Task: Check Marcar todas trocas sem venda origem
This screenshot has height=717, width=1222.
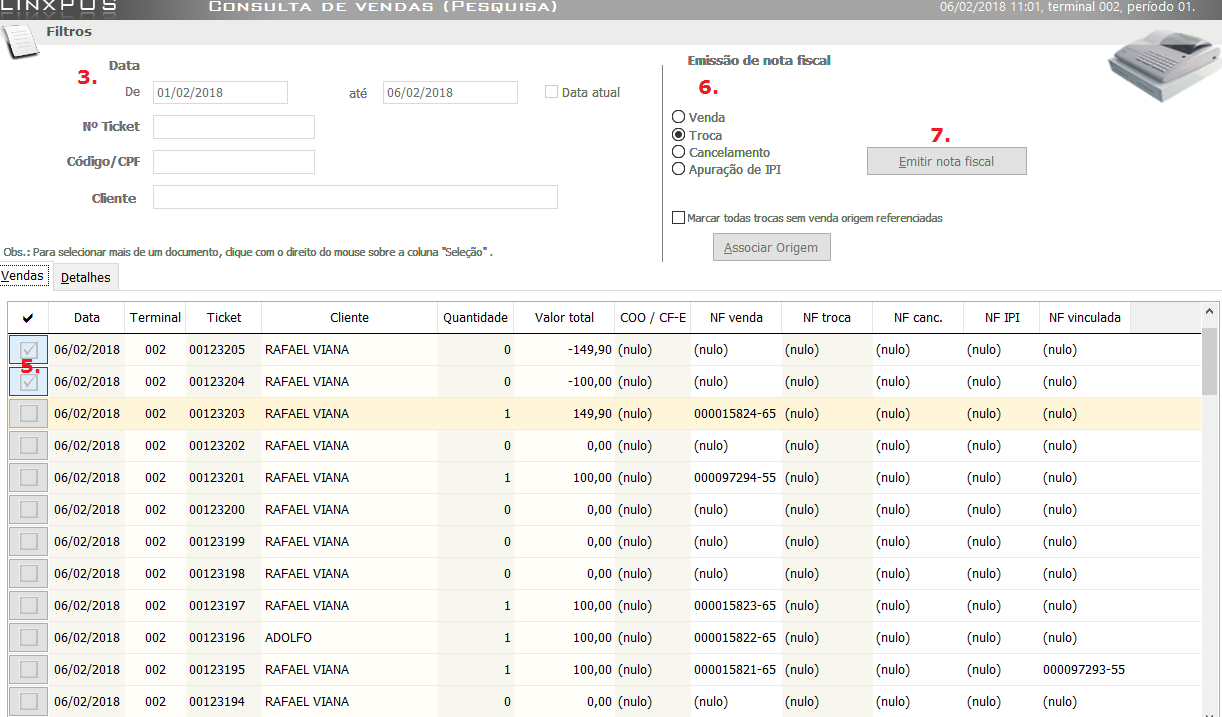Action: pyautogui.click(x=679, y=218)
